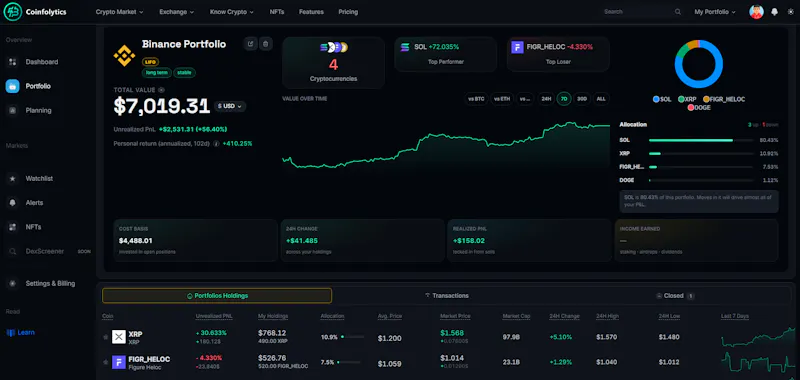
Task: Expand the Know Crypto menu
Action: [232, 12]
